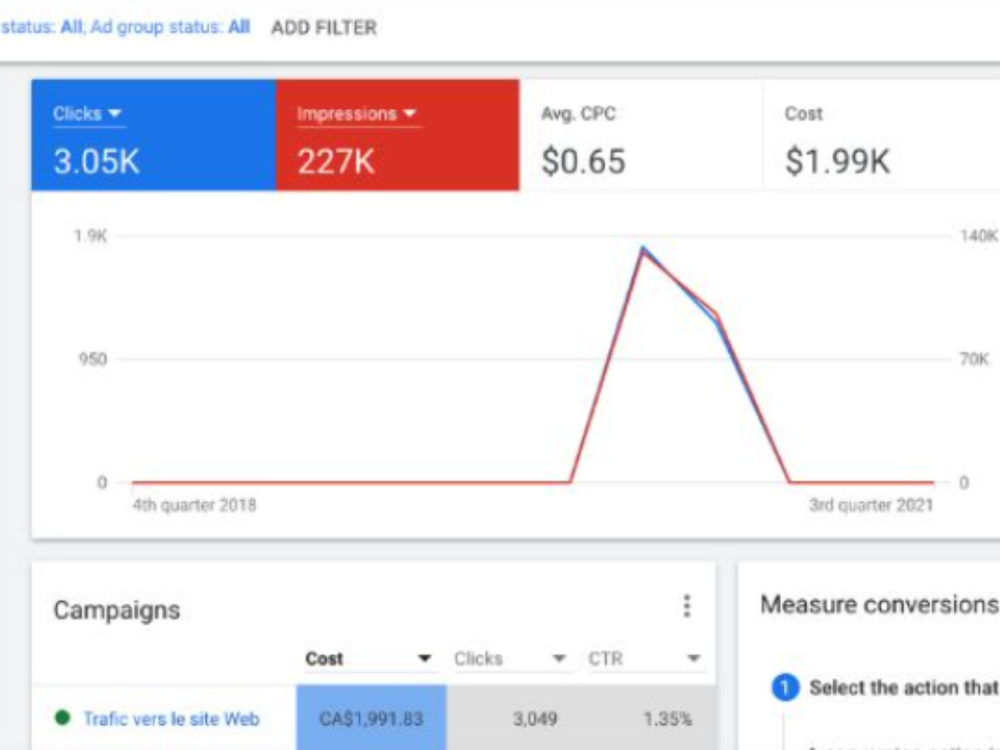Open the Clicks metric dropdown
This screenshot has width=1000, height=750.
pos(87,114)
